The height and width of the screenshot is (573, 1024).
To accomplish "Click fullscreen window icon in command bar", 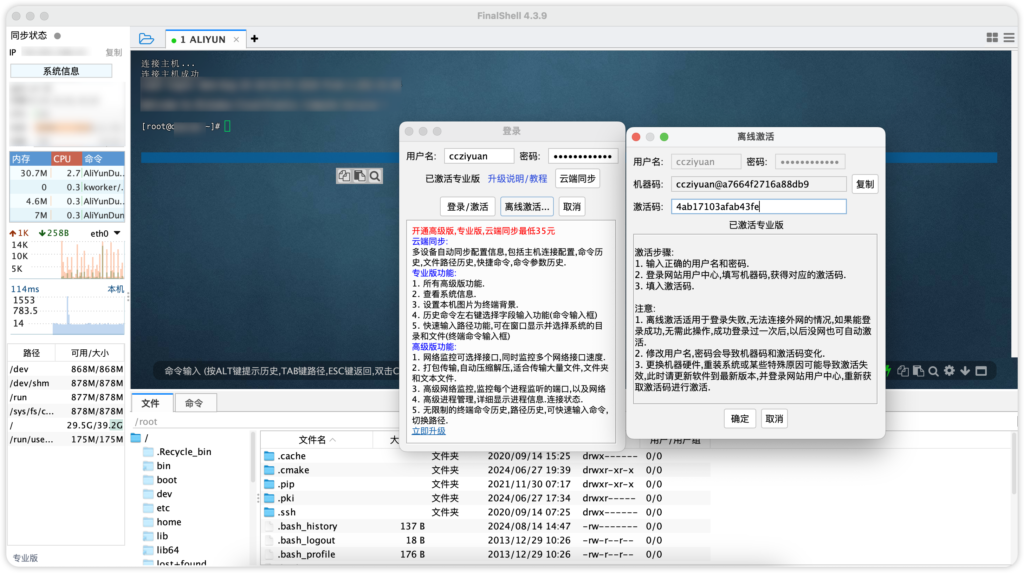I will tap(981, 370).
